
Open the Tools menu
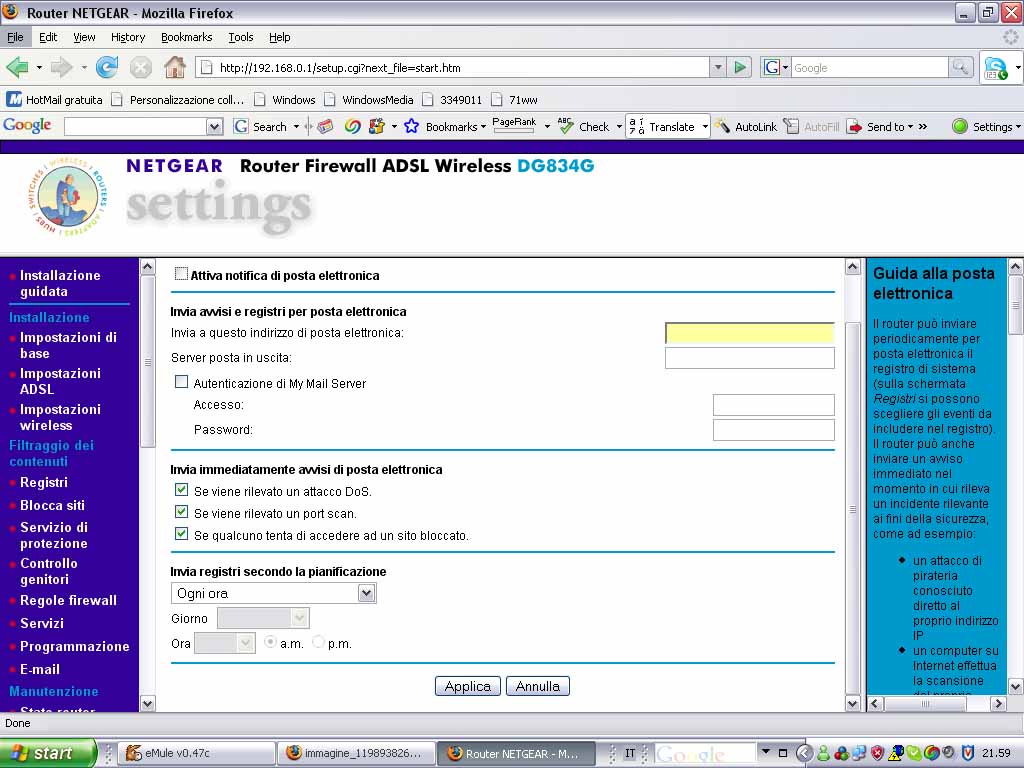240,37
